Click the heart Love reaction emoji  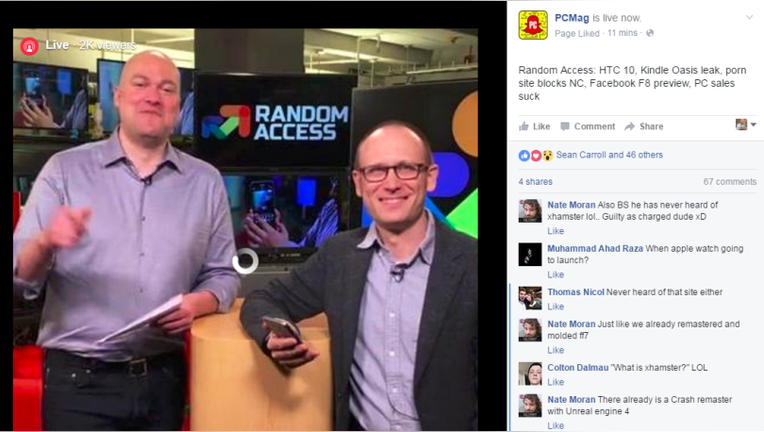[x=535, y=155]
